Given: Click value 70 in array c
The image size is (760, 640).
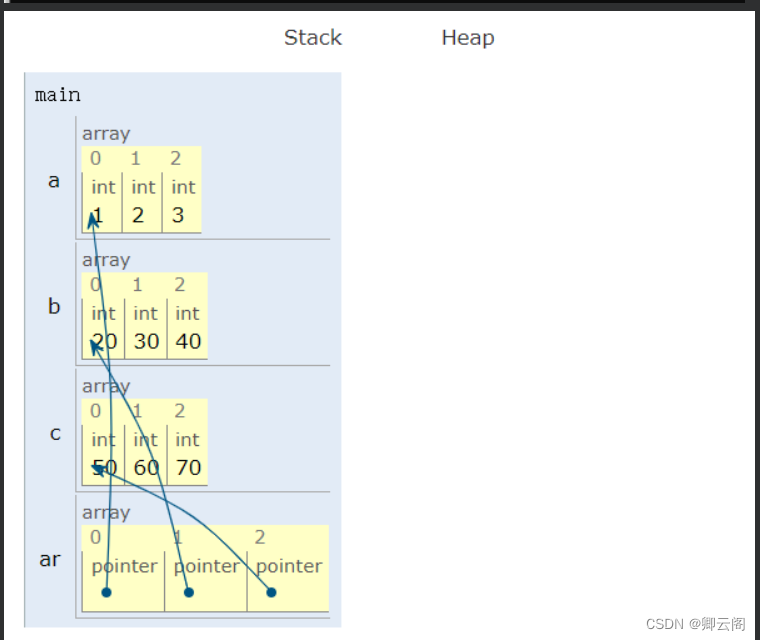Looking at the screenshot, I should point(188,467).
